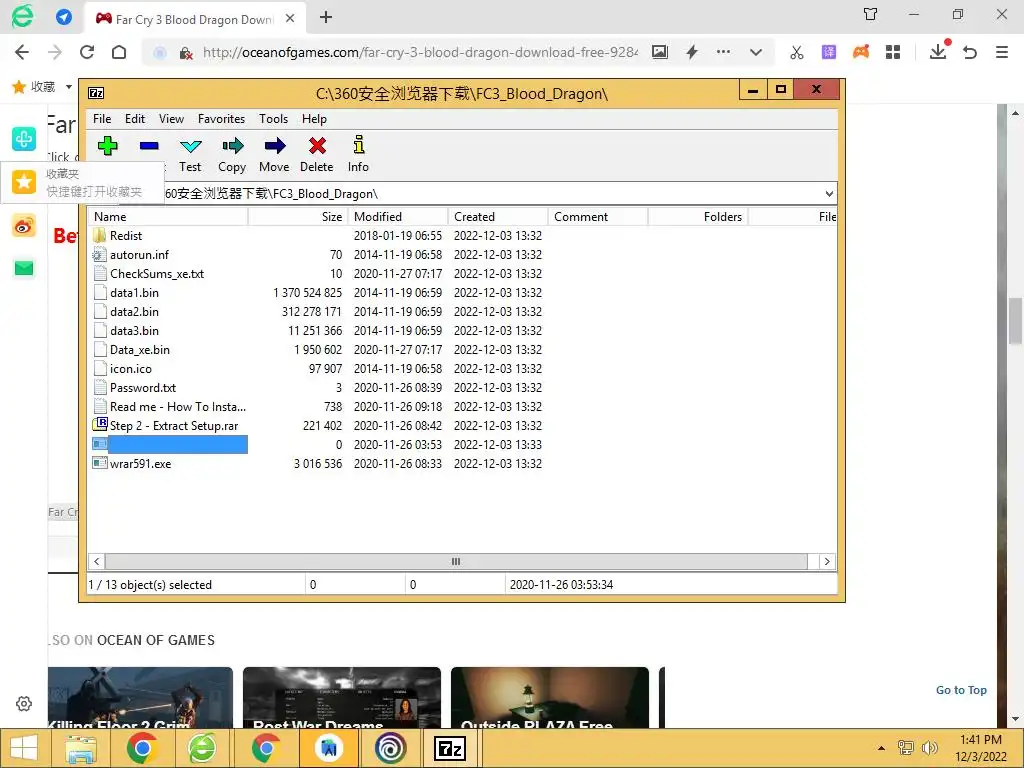Reload the page in browser

point(87,52)
